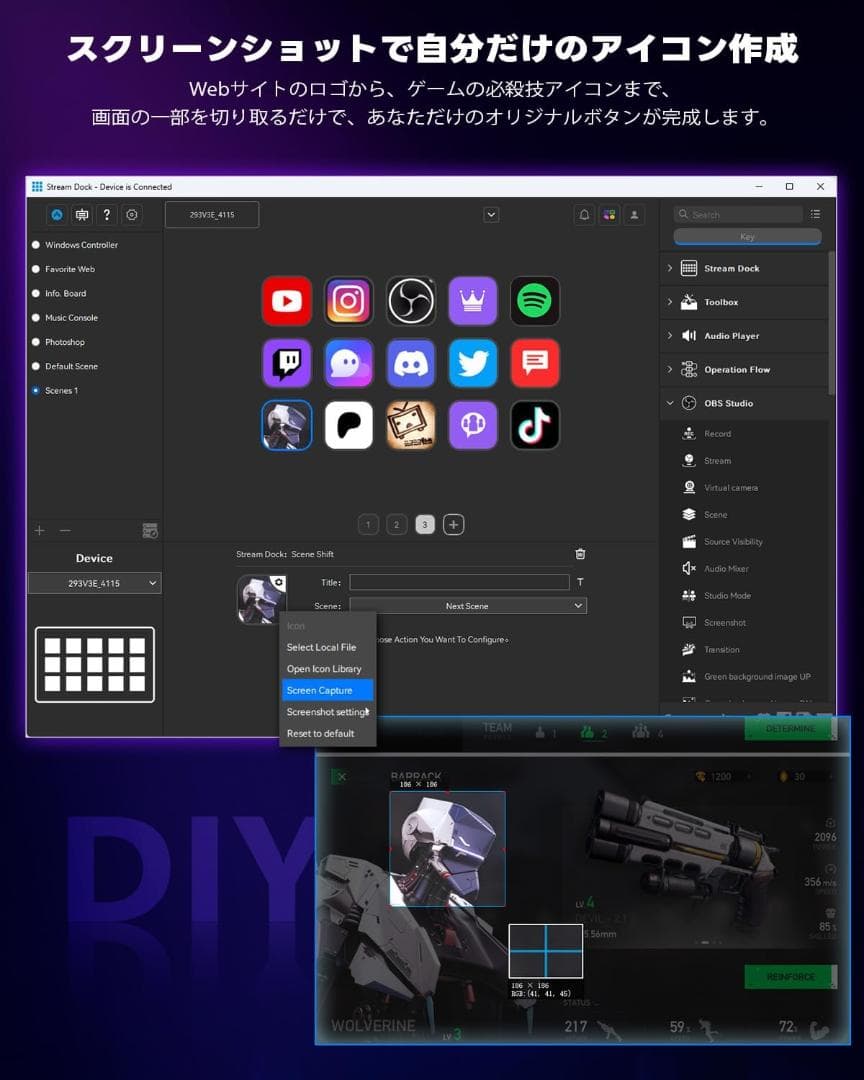Open settings gear in top toolbar
The height and width of the screenshot is (1080, 864).
tap(132, 215)
